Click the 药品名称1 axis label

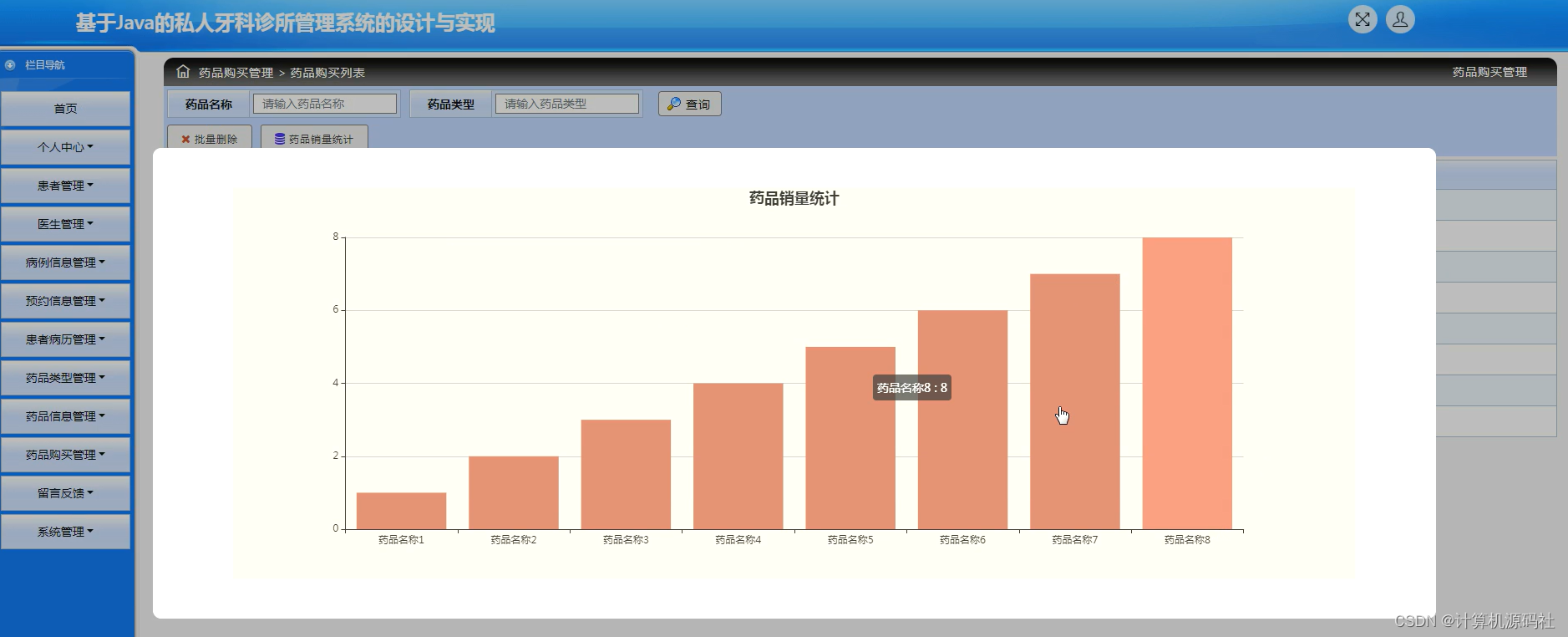click(401, 540)
